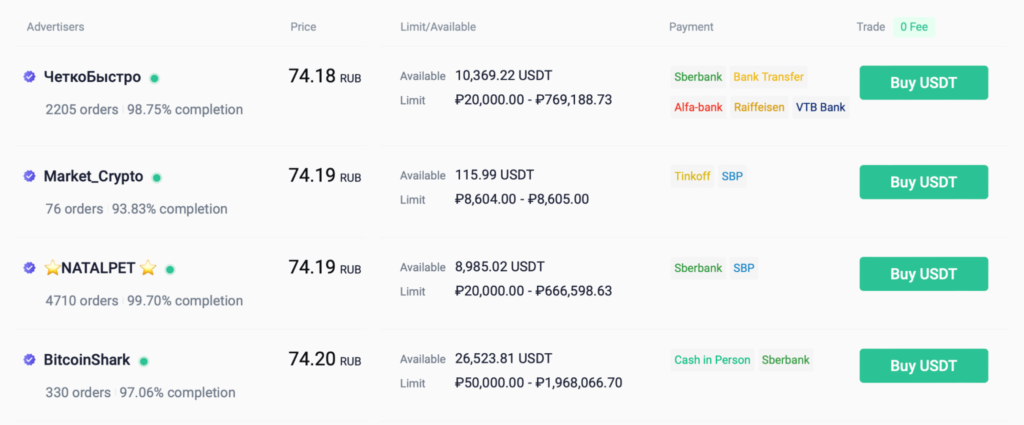Select the VTB Bank payment tag
This screenshot has width=1024, height=425.
[x=820, y=107]
